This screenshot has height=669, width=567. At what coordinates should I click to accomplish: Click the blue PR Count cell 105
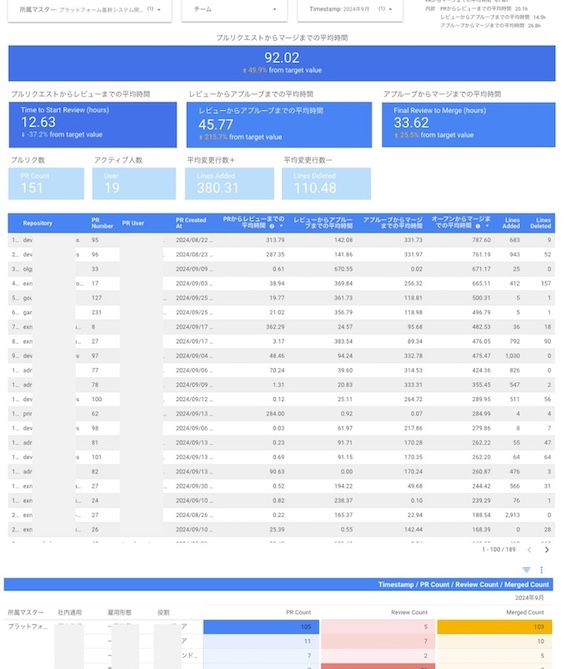(261, 627)
